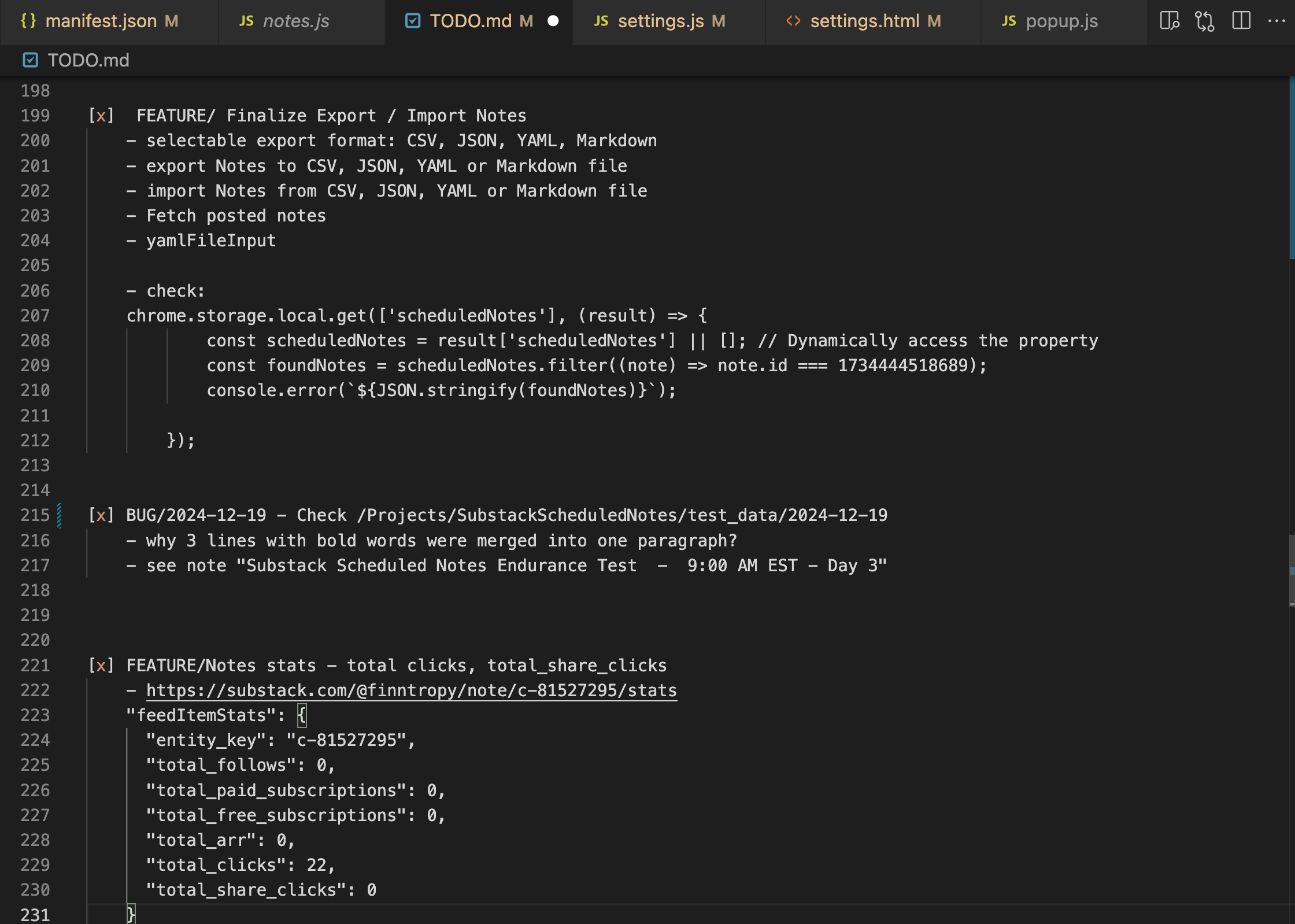Open the substack.com finntropy stats link
1295x924 pixels.
click(411, 690)
